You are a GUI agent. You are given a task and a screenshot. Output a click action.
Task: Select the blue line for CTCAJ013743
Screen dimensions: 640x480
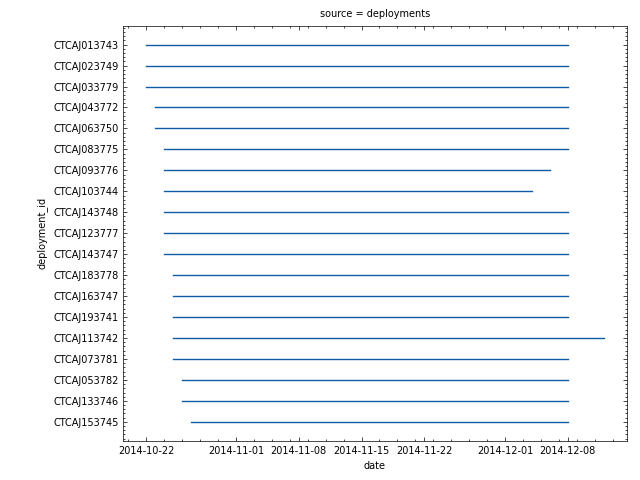coord(357,45)
